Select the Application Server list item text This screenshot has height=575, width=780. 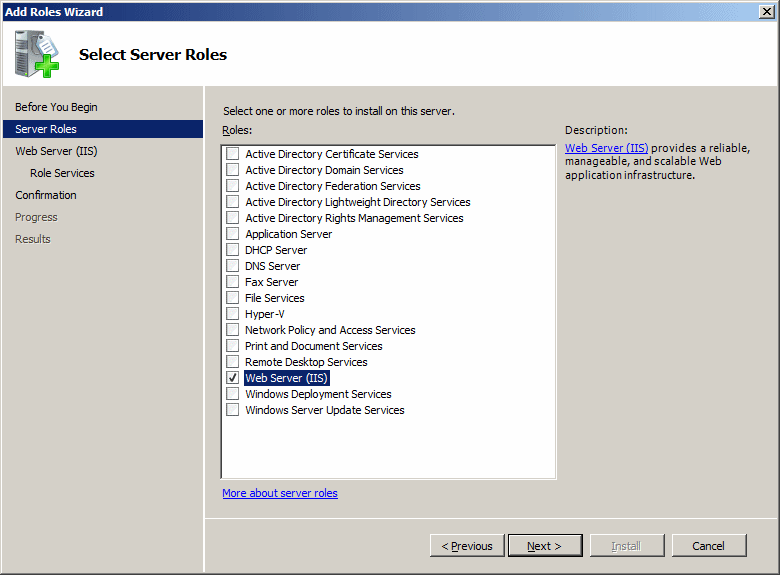(289, 234)
